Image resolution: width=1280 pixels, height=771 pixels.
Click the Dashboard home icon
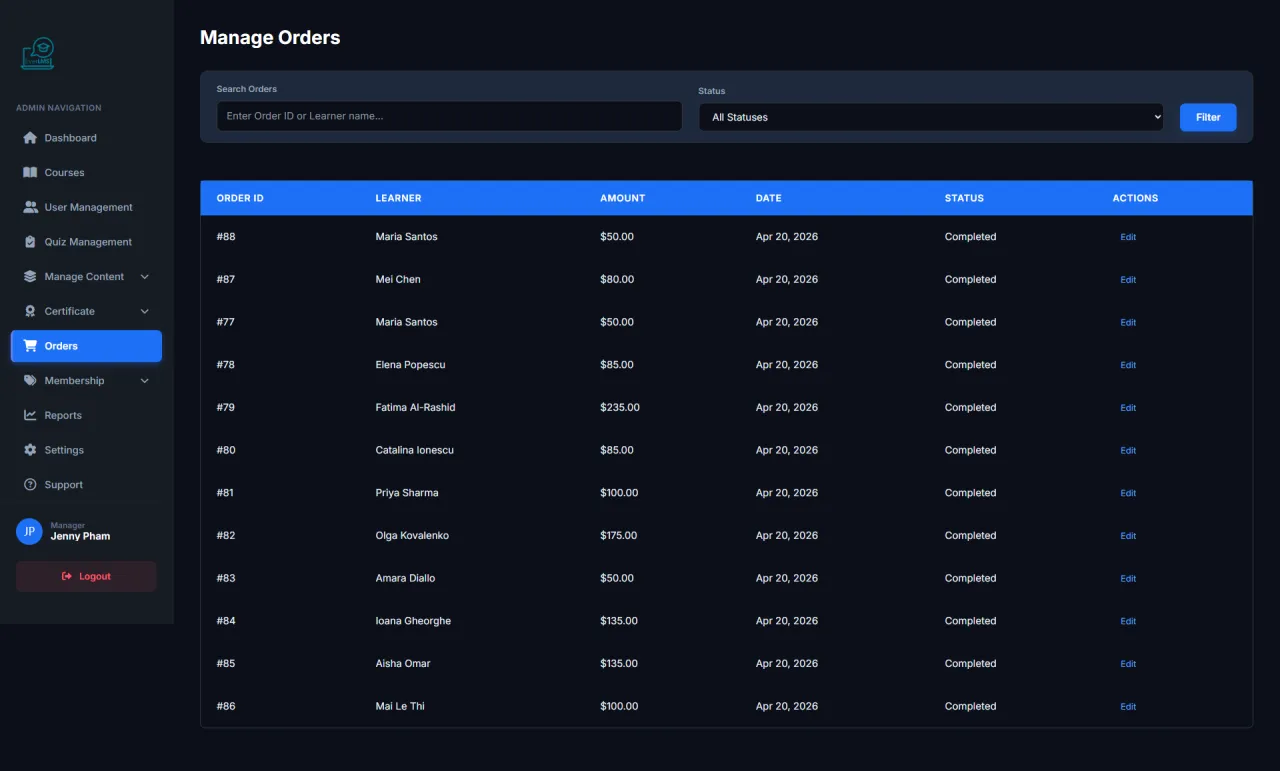(30, 138)
